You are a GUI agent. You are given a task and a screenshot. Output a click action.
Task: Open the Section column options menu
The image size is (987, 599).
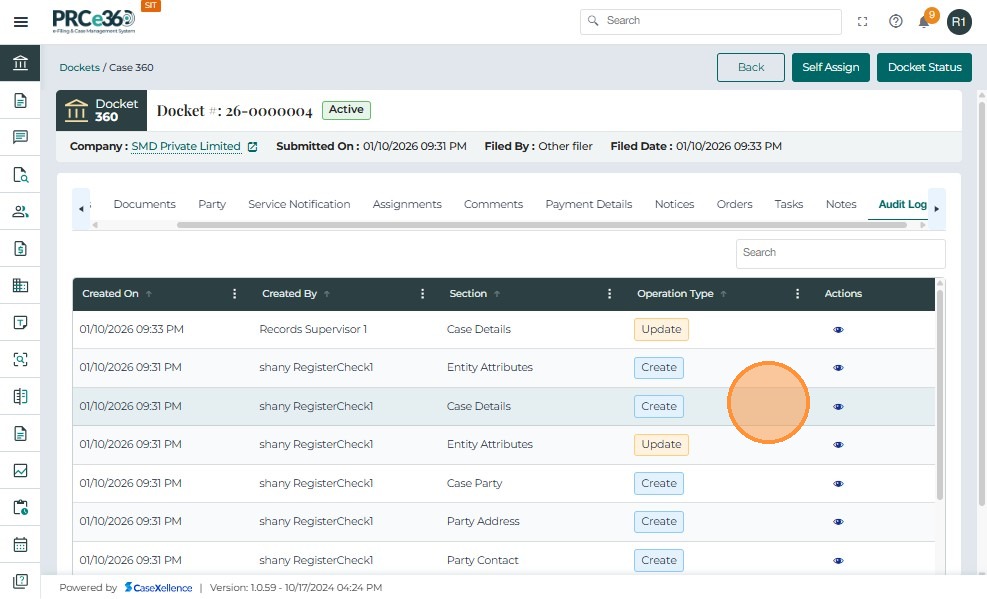(x=610, y=294)
